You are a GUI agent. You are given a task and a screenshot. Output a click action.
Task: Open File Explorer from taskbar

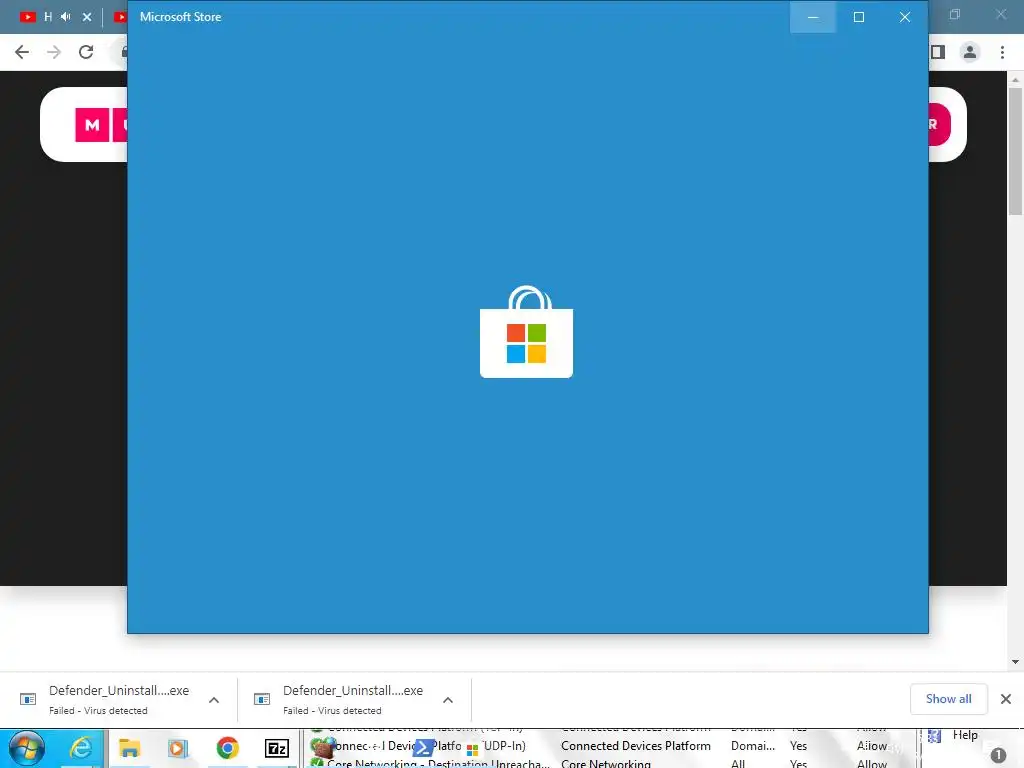tap(129, 748)
